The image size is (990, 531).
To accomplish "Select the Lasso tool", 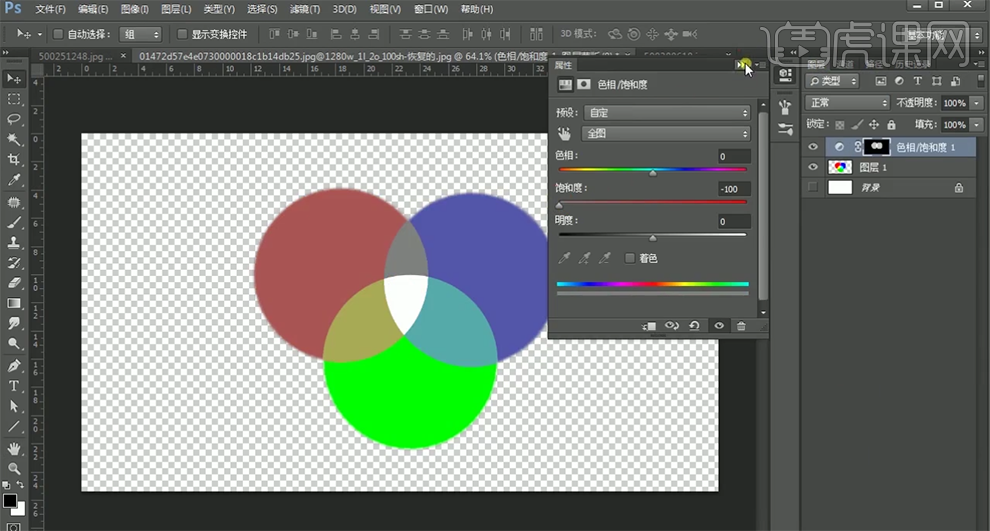I will point(14,119).
